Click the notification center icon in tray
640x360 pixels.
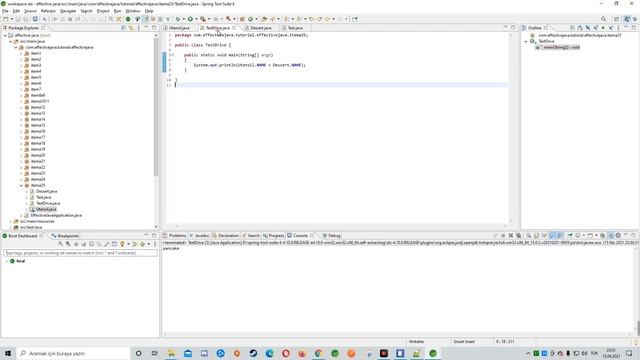(629, 353)
